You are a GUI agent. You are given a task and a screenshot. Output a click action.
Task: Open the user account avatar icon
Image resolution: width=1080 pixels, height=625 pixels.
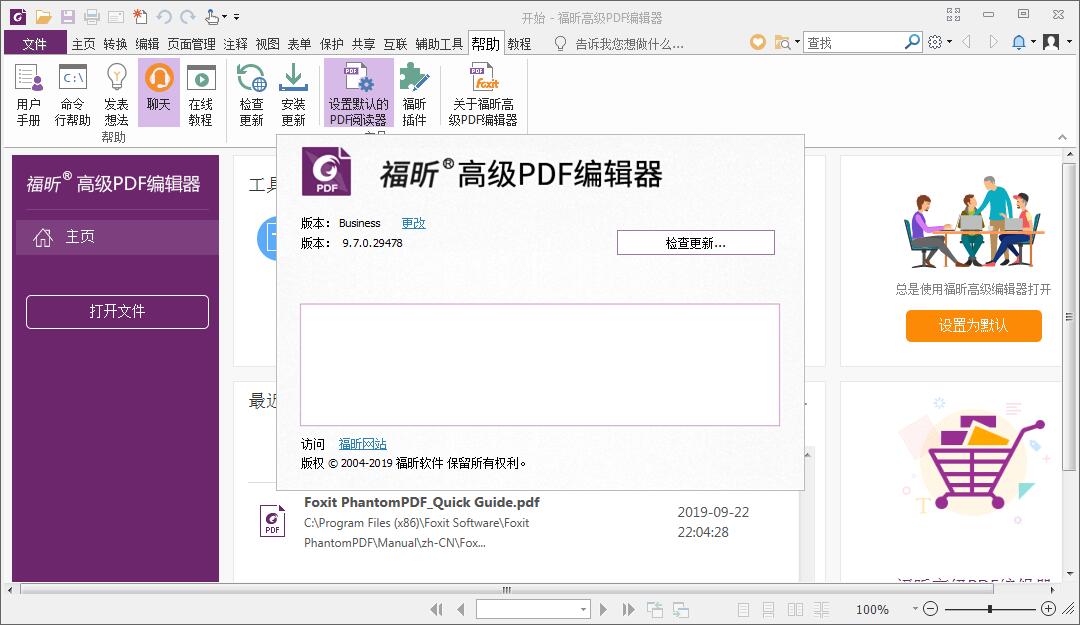(x=1051, y=42)
